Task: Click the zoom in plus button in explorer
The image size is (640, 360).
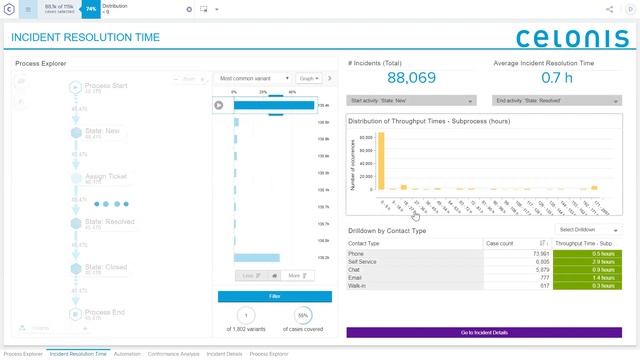Action: coord(202,79)
